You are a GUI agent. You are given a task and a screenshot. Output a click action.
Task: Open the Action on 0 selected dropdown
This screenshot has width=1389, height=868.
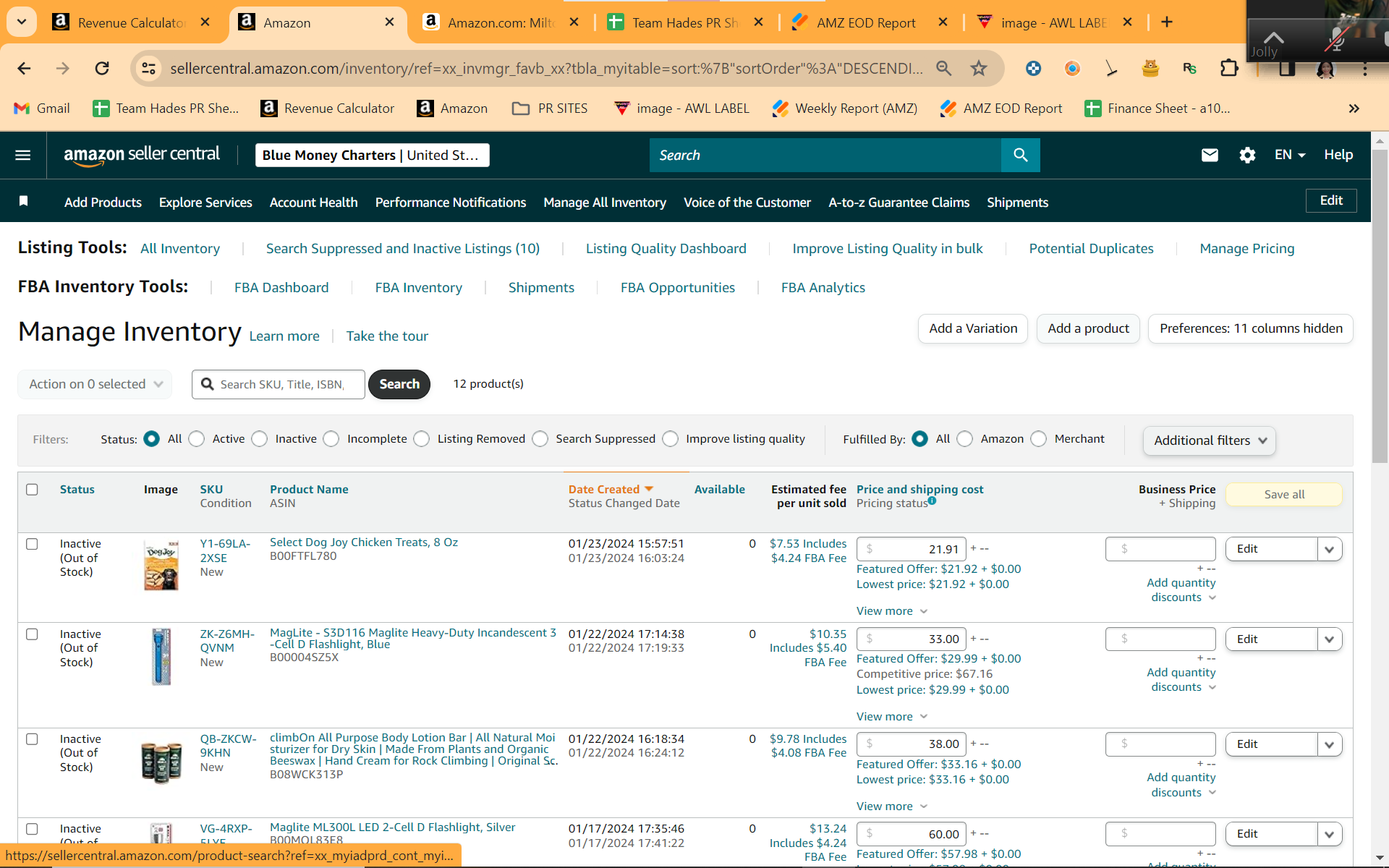pos(95,384)
